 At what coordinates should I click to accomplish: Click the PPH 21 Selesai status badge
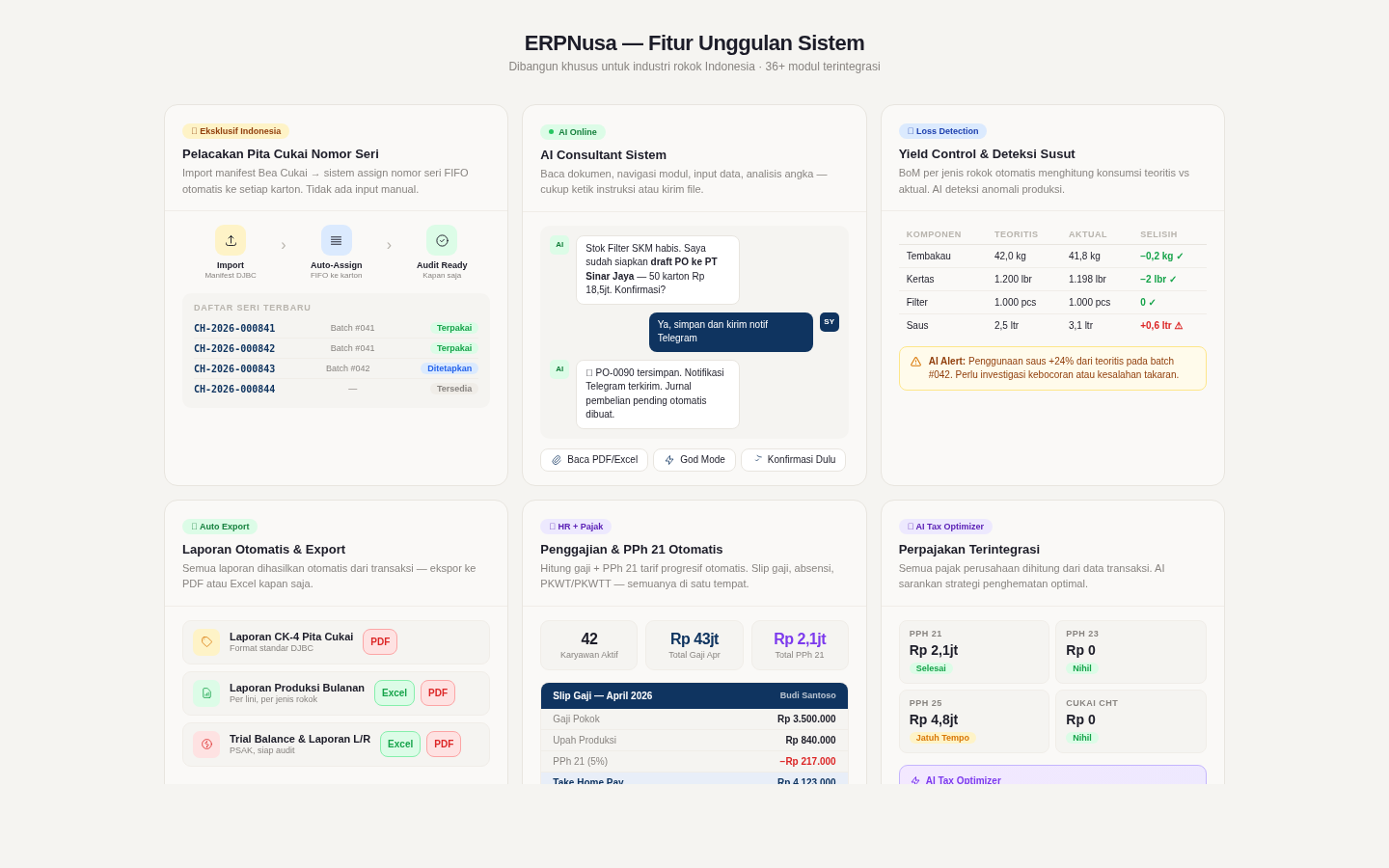(x=931, y=668)
